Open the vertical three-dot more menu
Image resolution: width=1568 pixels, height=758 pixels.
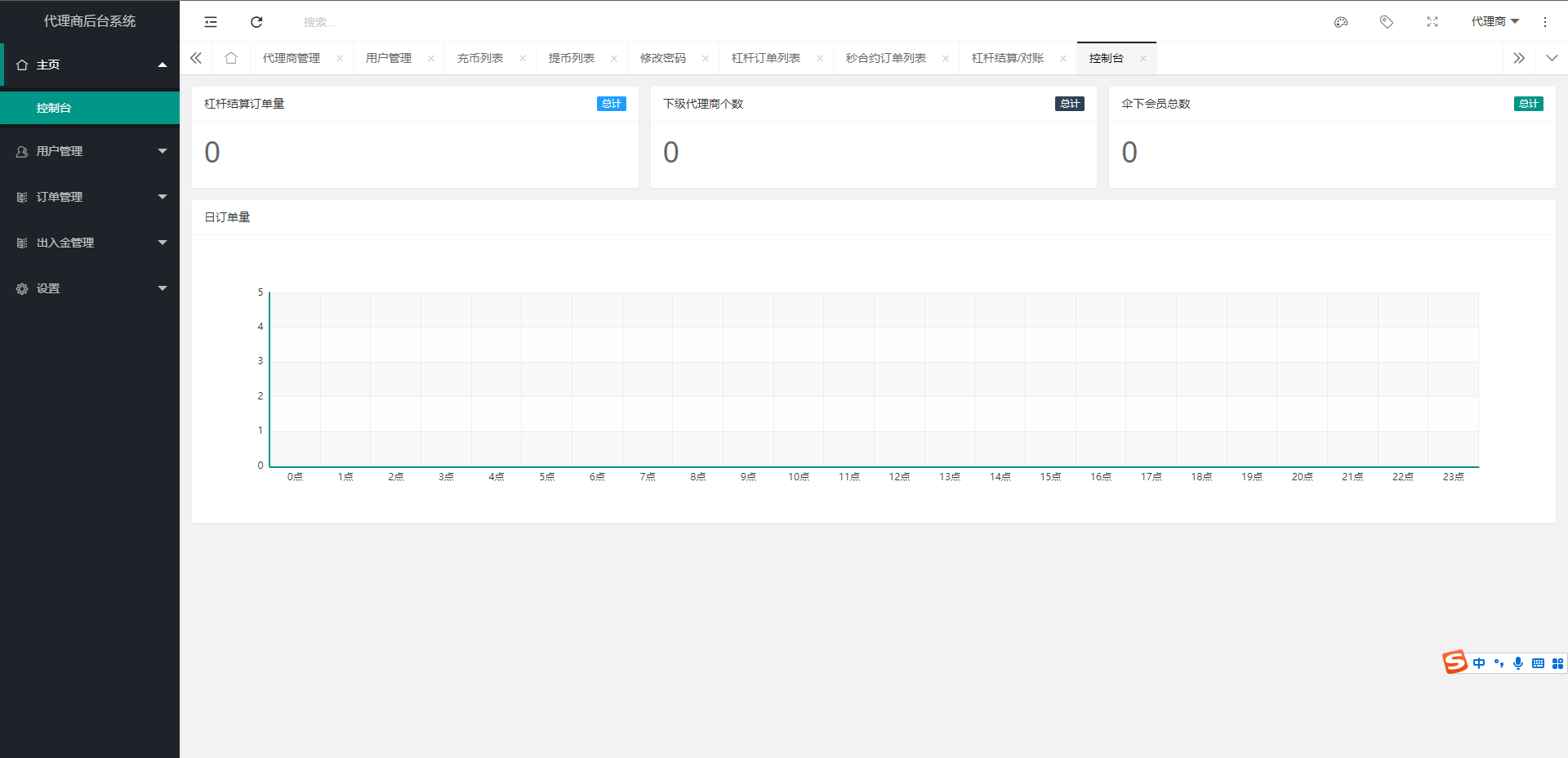click(1544, 22)
